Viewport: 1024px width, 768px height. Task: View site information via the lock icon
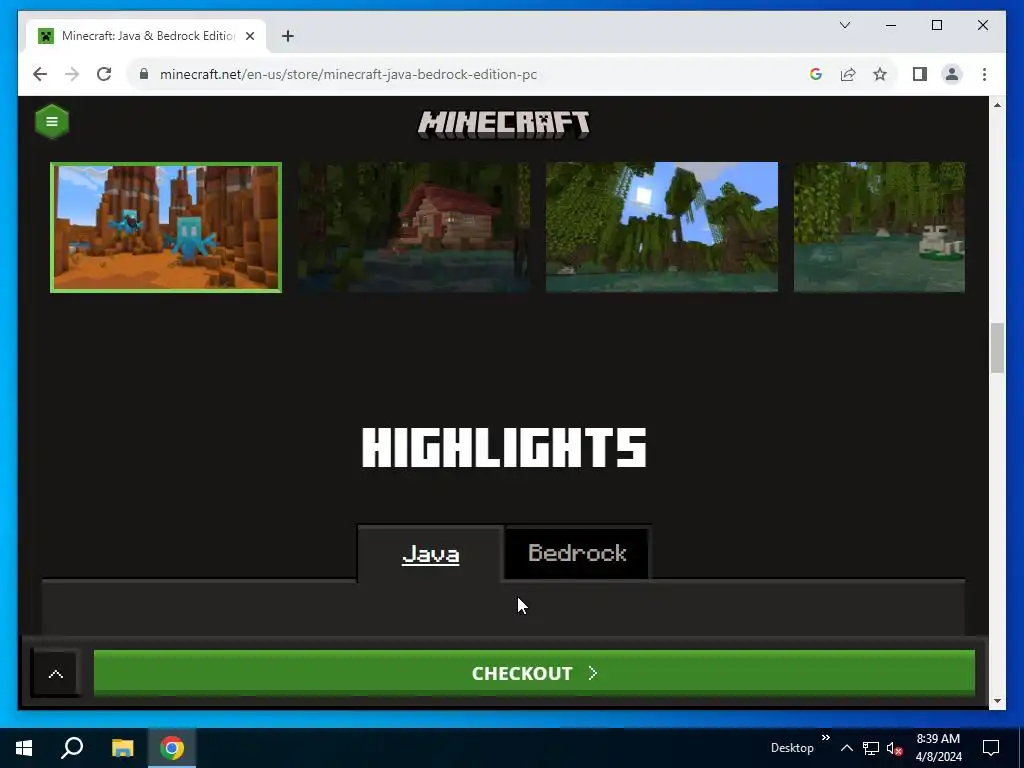[x=144, y=74]
